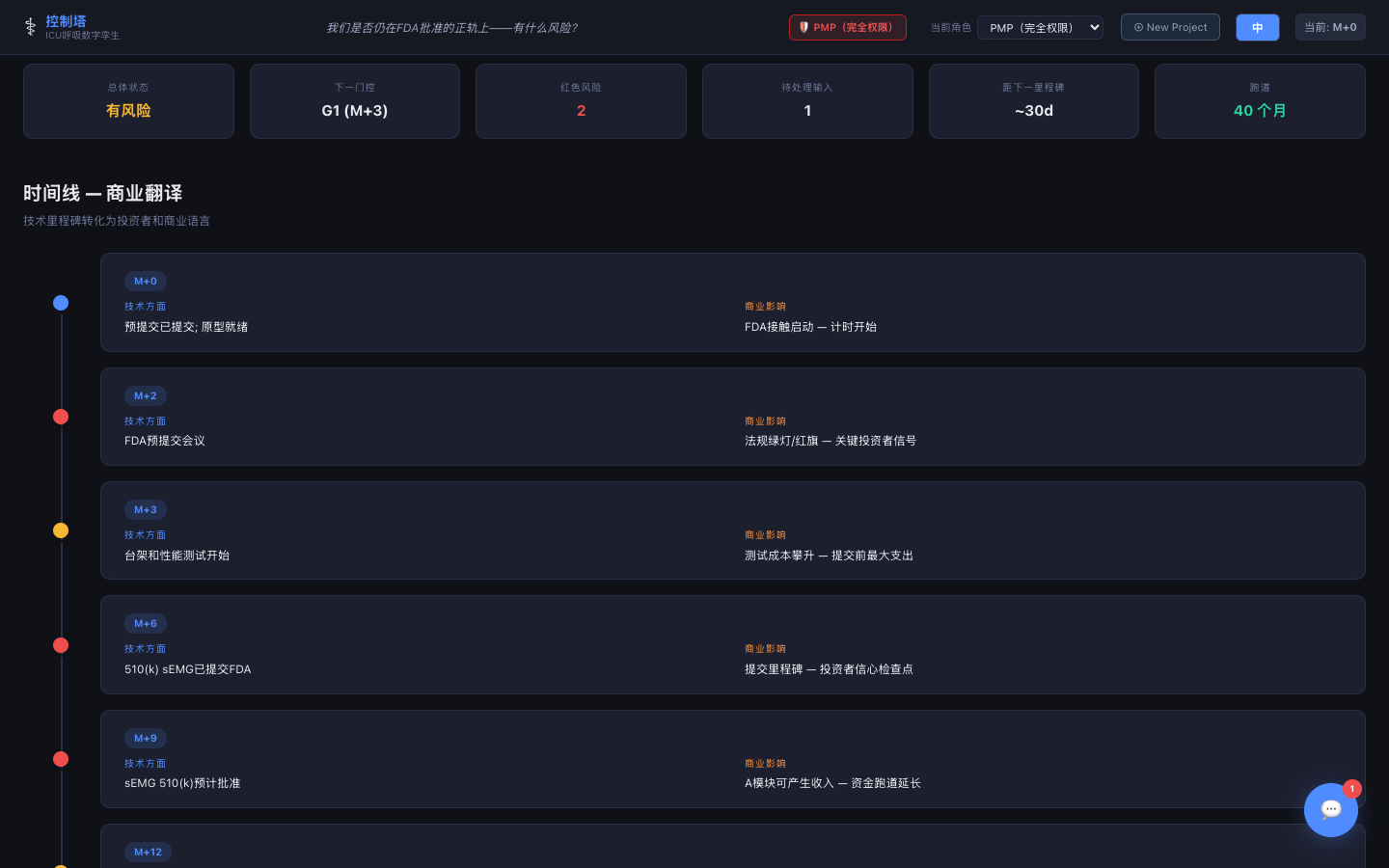This screenshot has width=1389, height=868.
Task: Click the red timeline dot for M+2
Action: click(61, 417)
